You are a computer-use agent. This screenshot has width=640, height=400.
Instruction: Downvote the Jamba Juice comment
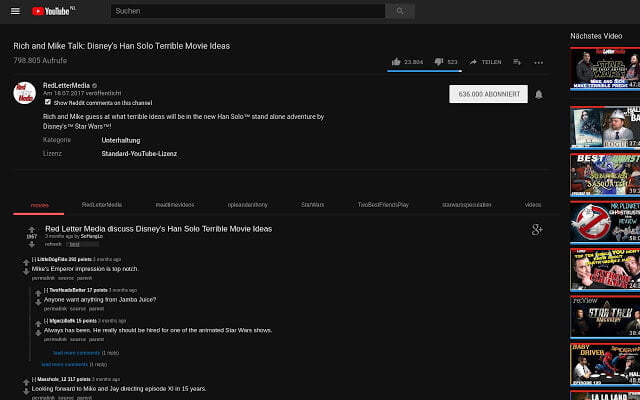38,302
